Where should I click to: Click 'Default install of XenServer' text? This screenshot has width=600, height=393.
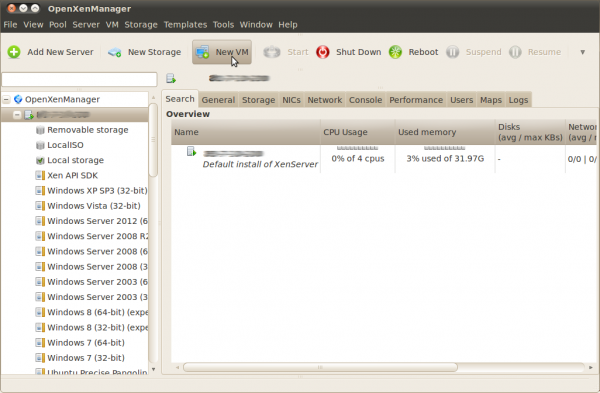pyautogui.click(x=260, y=164)
